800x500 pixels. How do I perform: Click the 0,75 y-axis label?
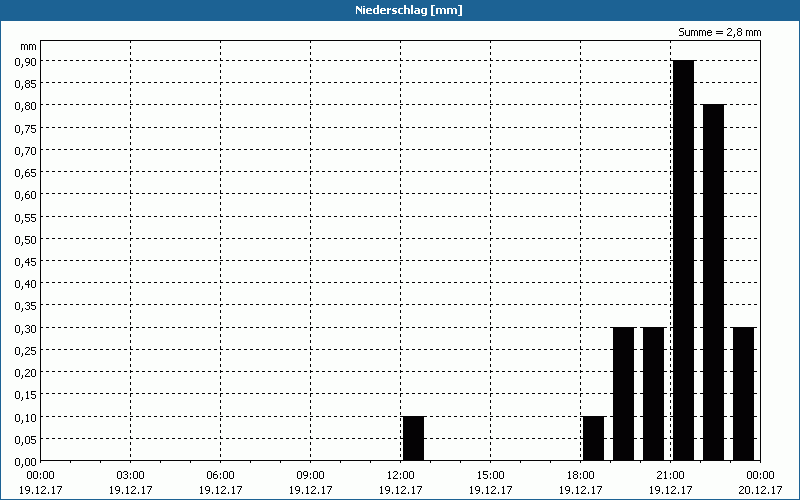click(x=26, y=128)
